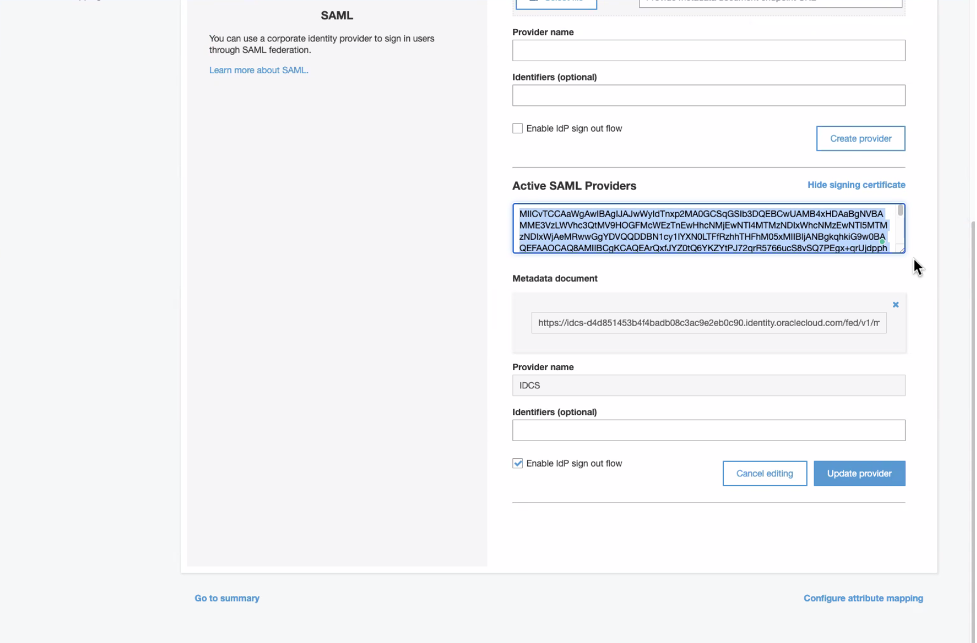
Task: Check the unchecked Enable IdP sign out flow box
Action: [x=518, y=129]
